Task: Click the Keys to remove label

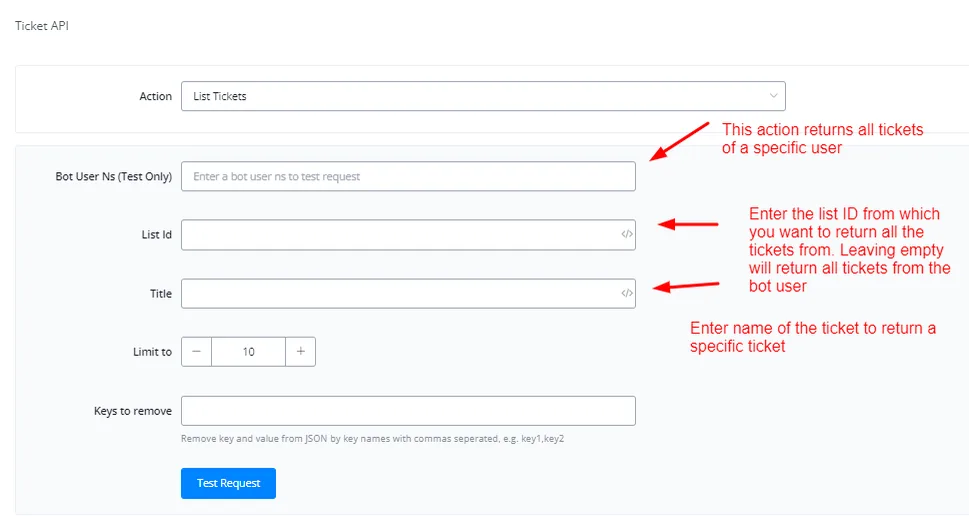Action: 133,411
